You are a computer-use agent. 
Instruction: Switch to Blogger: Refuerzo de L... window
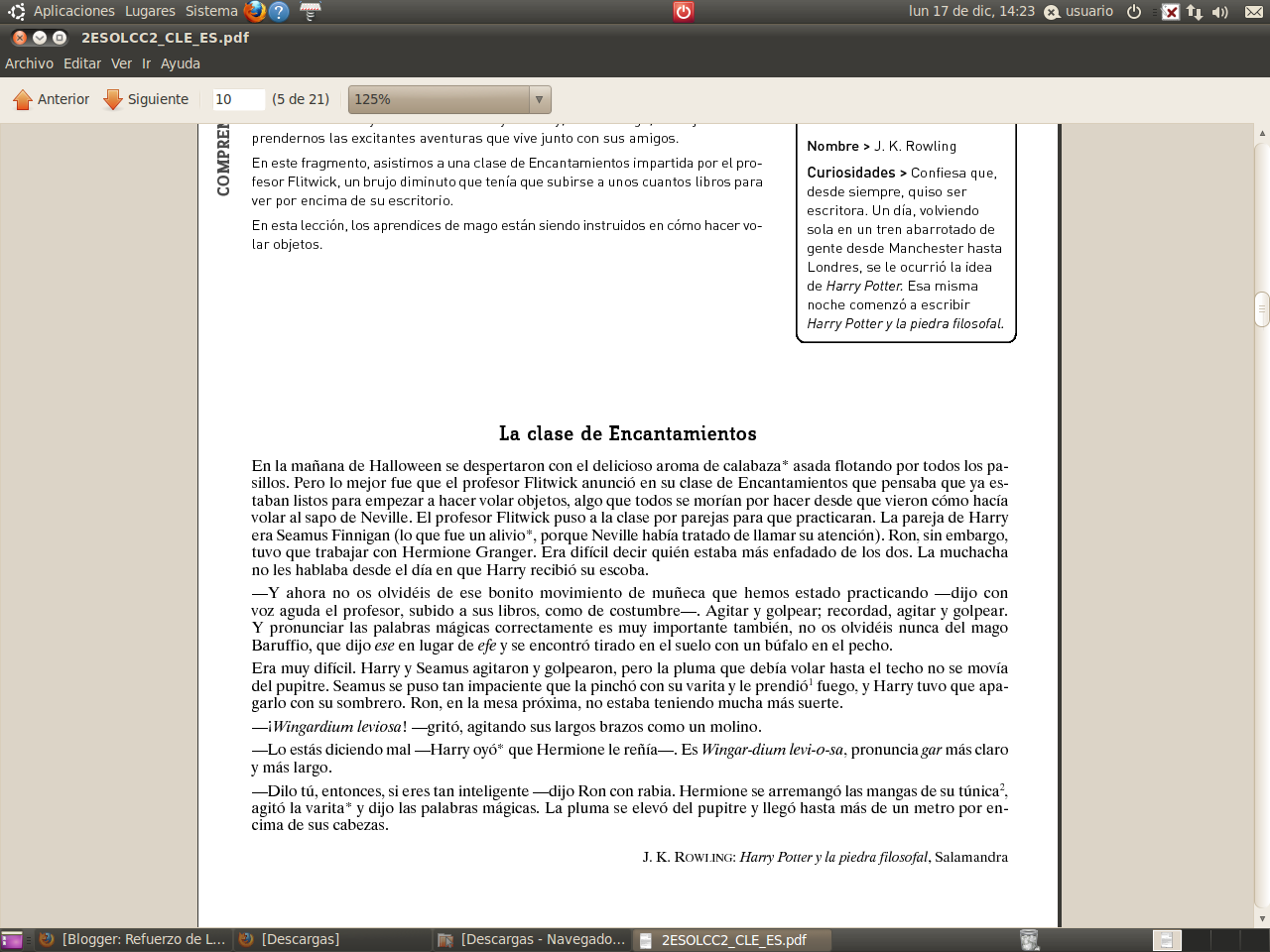133,939
